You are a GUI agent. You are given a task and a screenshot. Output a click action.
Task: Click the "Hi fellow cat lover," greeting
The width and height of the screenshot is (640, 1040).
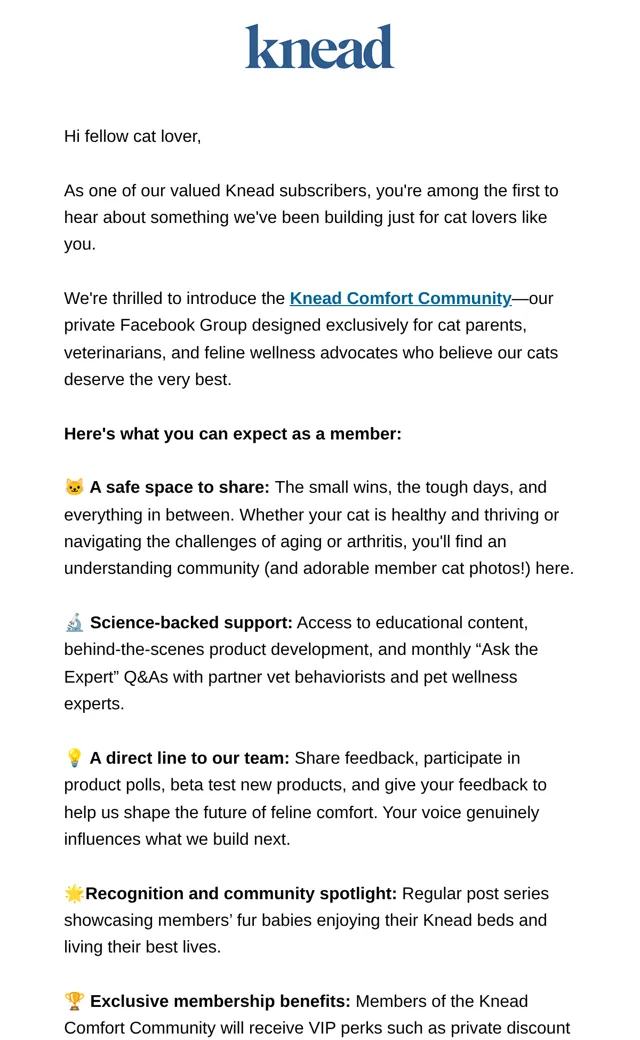(133, 136)
